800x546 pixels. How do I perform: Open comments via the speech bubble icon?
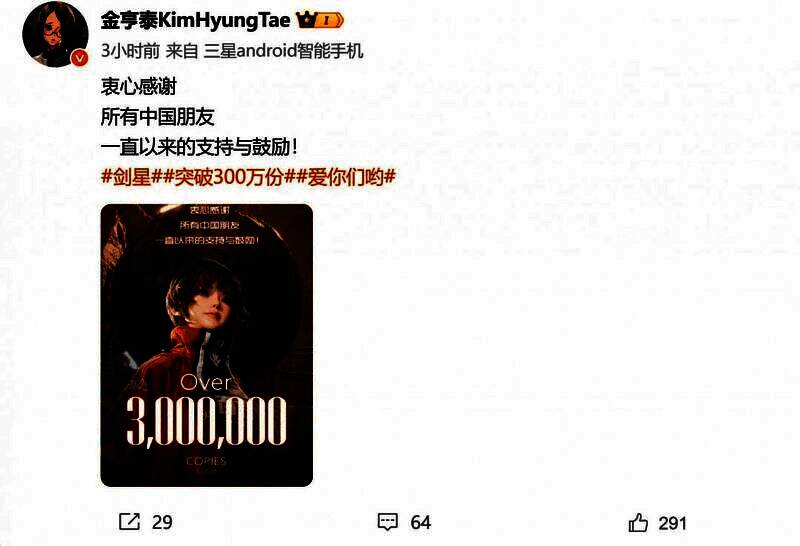pyautogui.click(x=387, y=522)
